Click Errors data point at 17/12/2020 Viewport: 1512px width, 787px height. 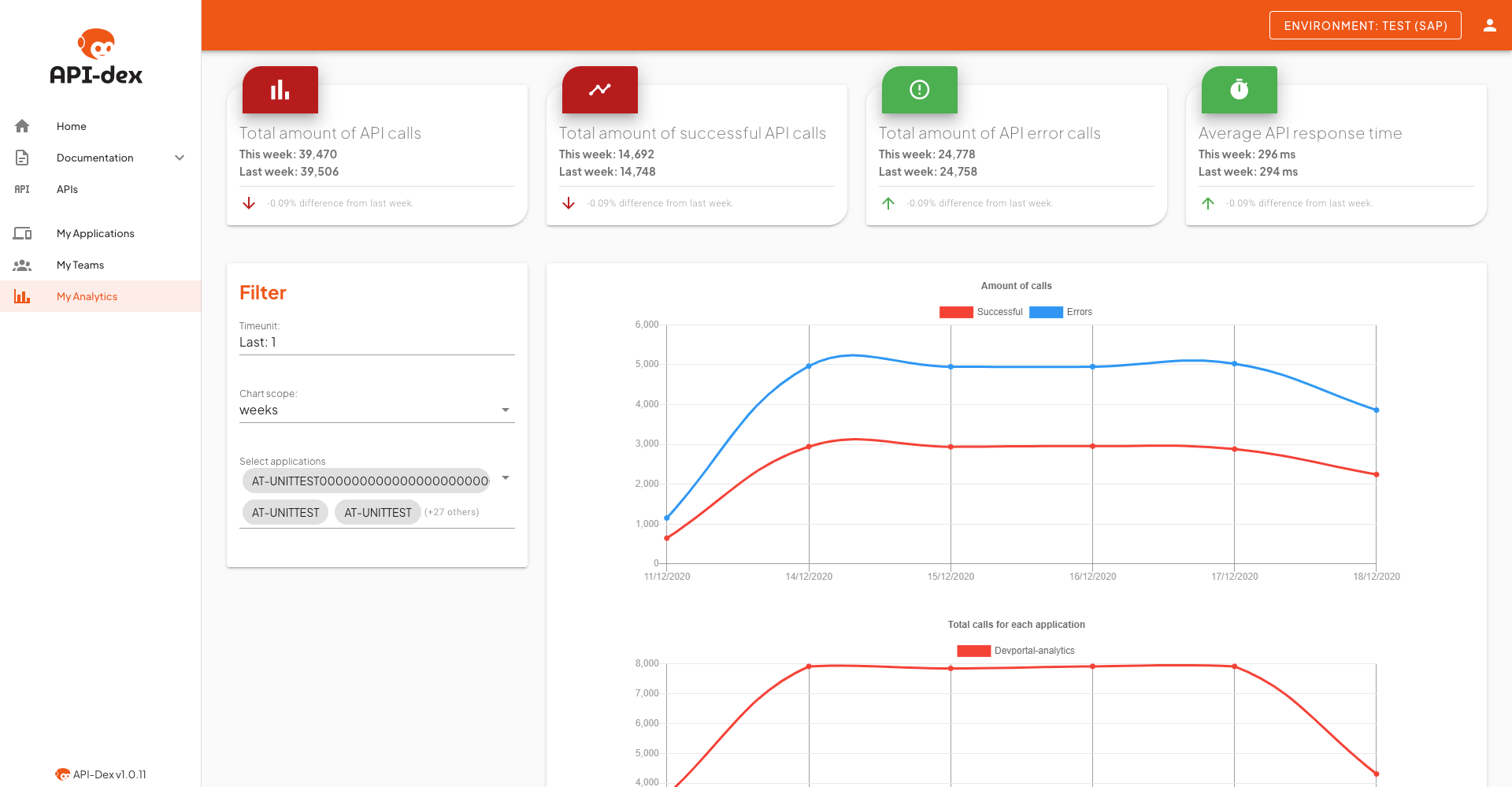tap(1235, 364)
